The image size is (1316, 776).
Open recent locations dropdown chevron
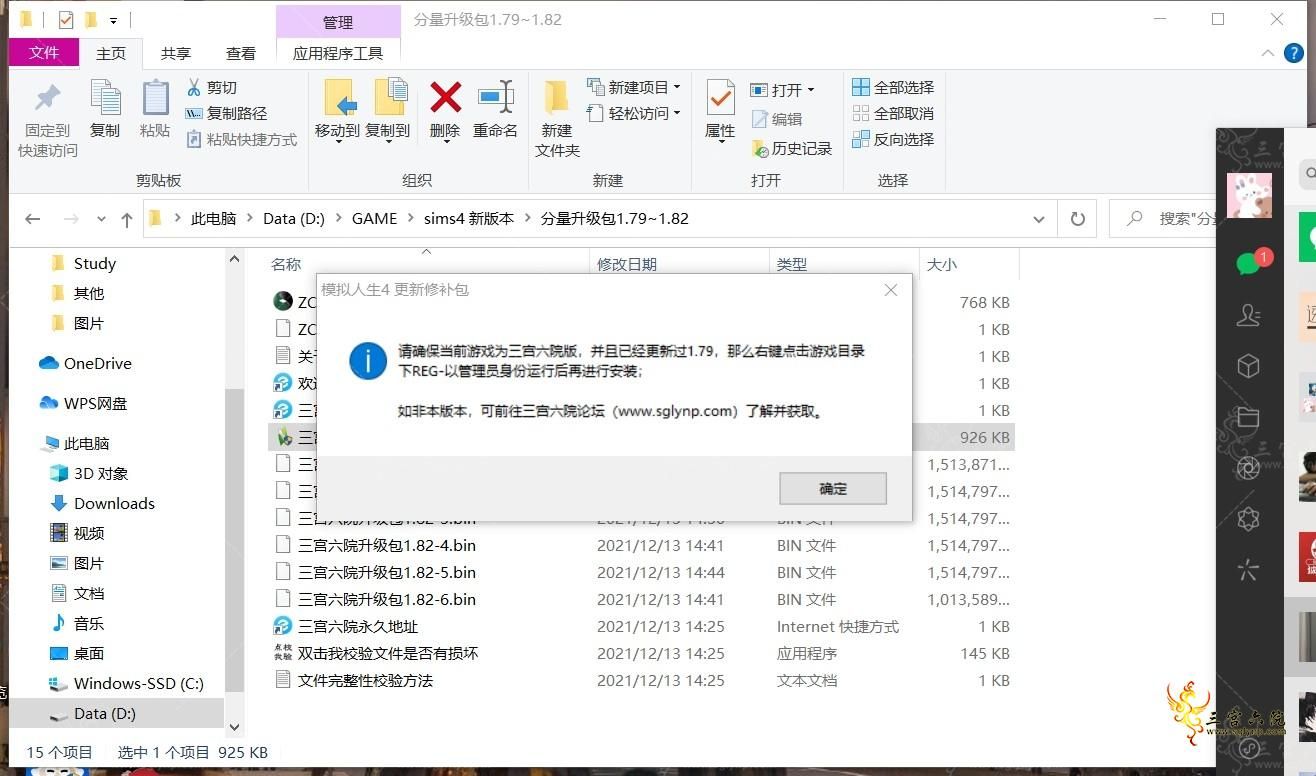(x=101, y=219)
